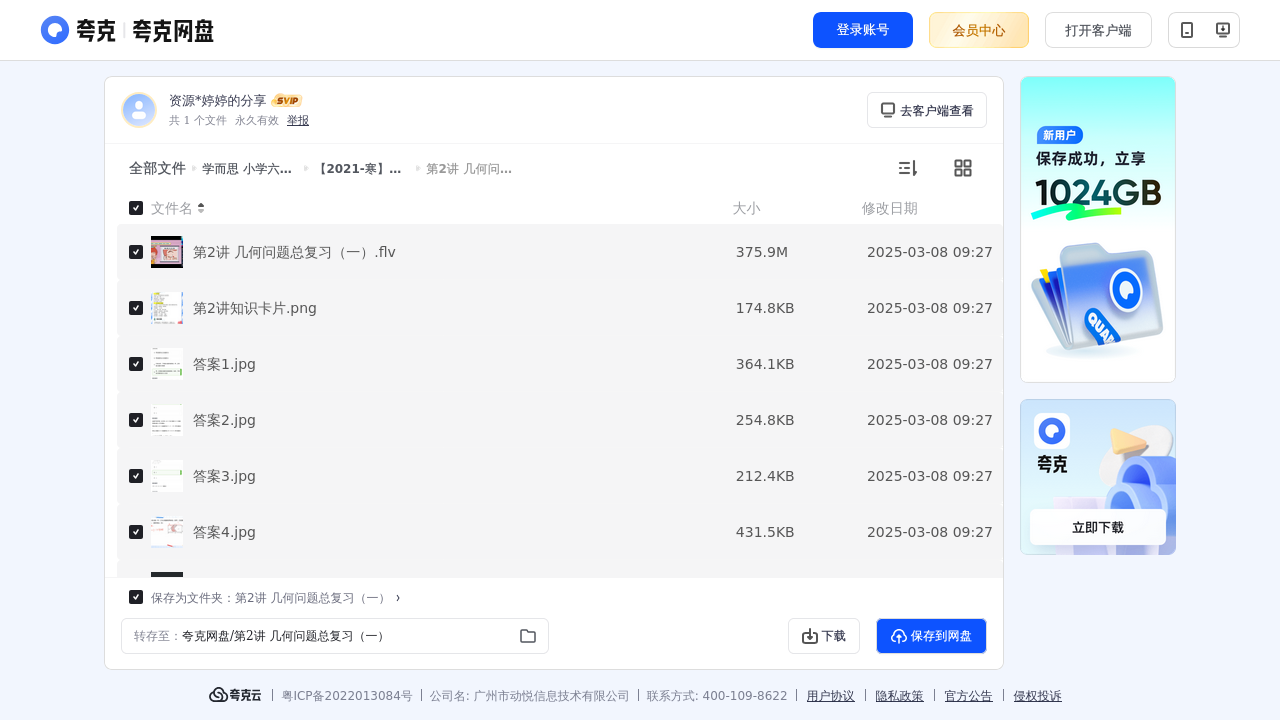
Task: Click the 大小 column header
Action: (746, 208)
